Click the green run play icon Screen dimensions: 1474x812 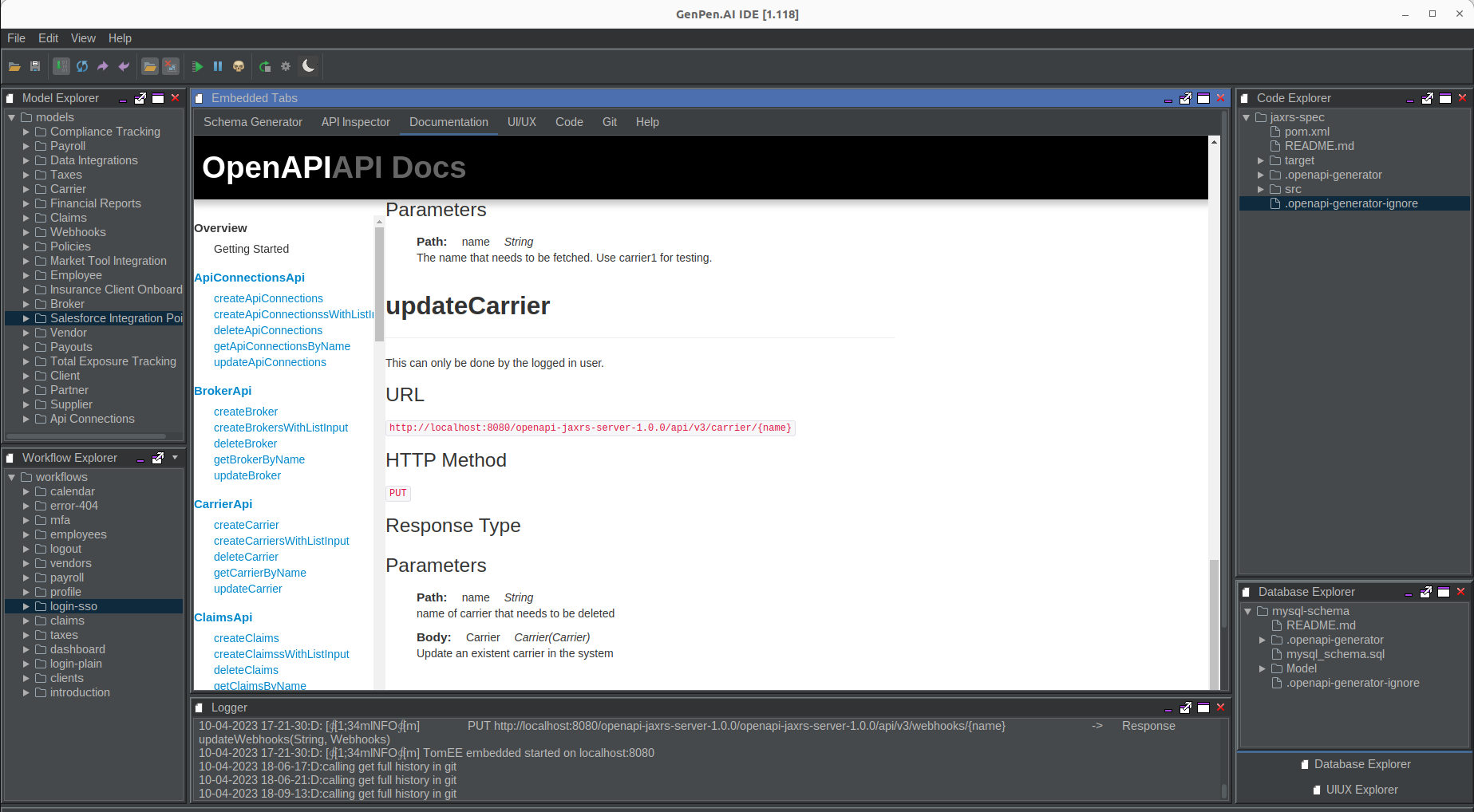(x=197, y=66)
